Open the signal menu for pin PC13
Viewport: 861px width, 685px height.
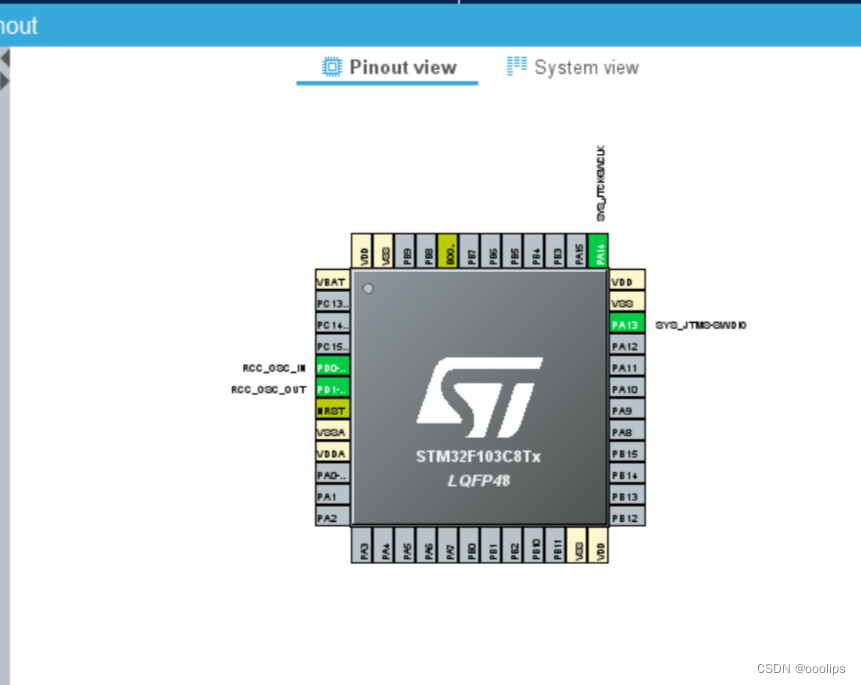pyautogui.click(x=330, y=303)
